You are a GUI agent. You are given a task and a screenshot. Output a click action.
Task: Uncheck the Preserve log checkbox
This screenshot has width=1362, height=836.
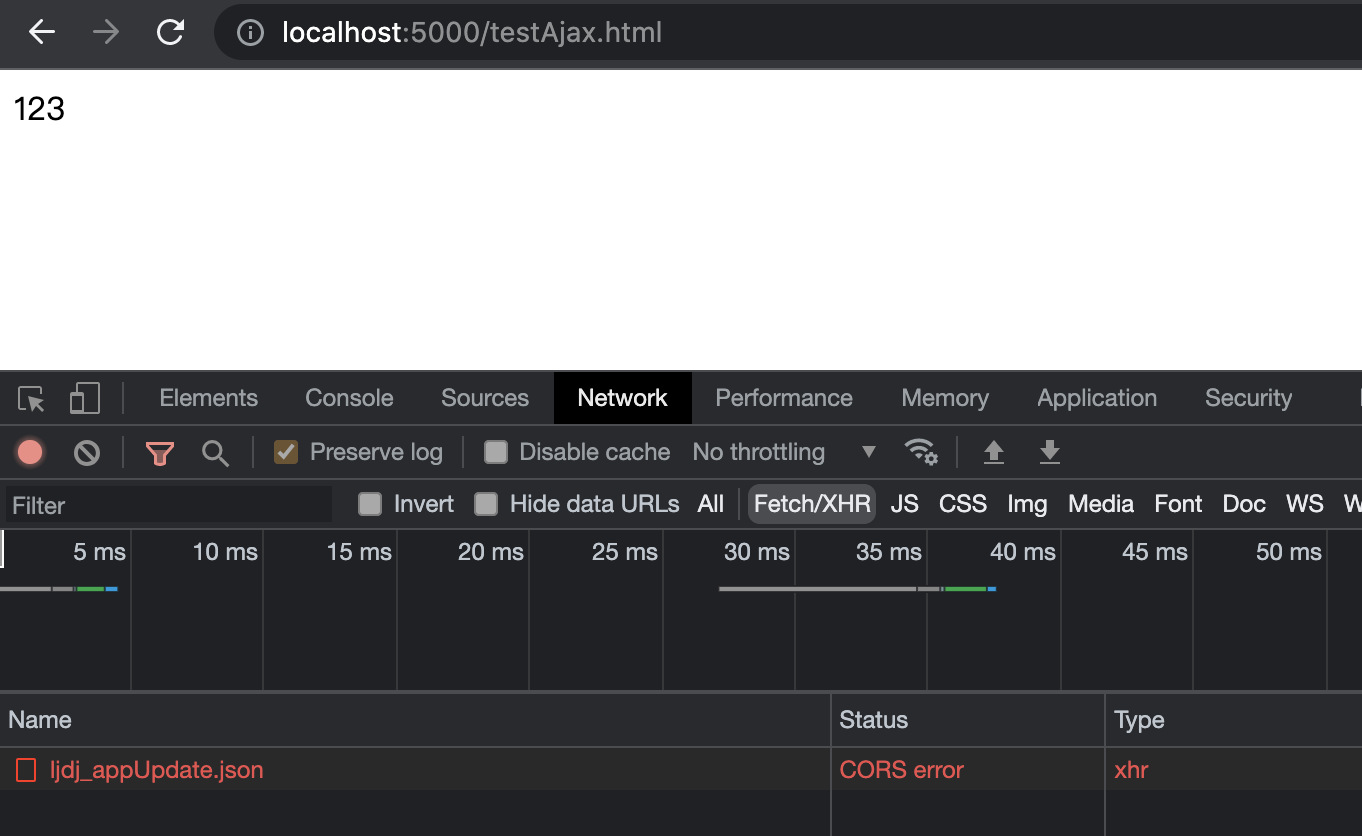point(286,452)
